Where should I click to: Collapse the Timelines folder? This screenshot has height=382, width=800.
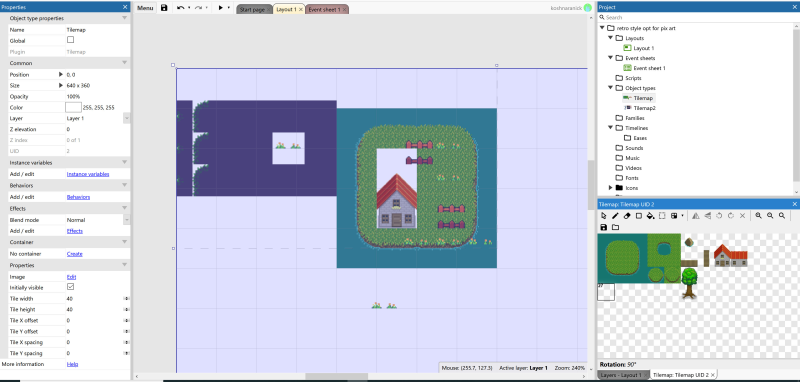click(611, 128)
